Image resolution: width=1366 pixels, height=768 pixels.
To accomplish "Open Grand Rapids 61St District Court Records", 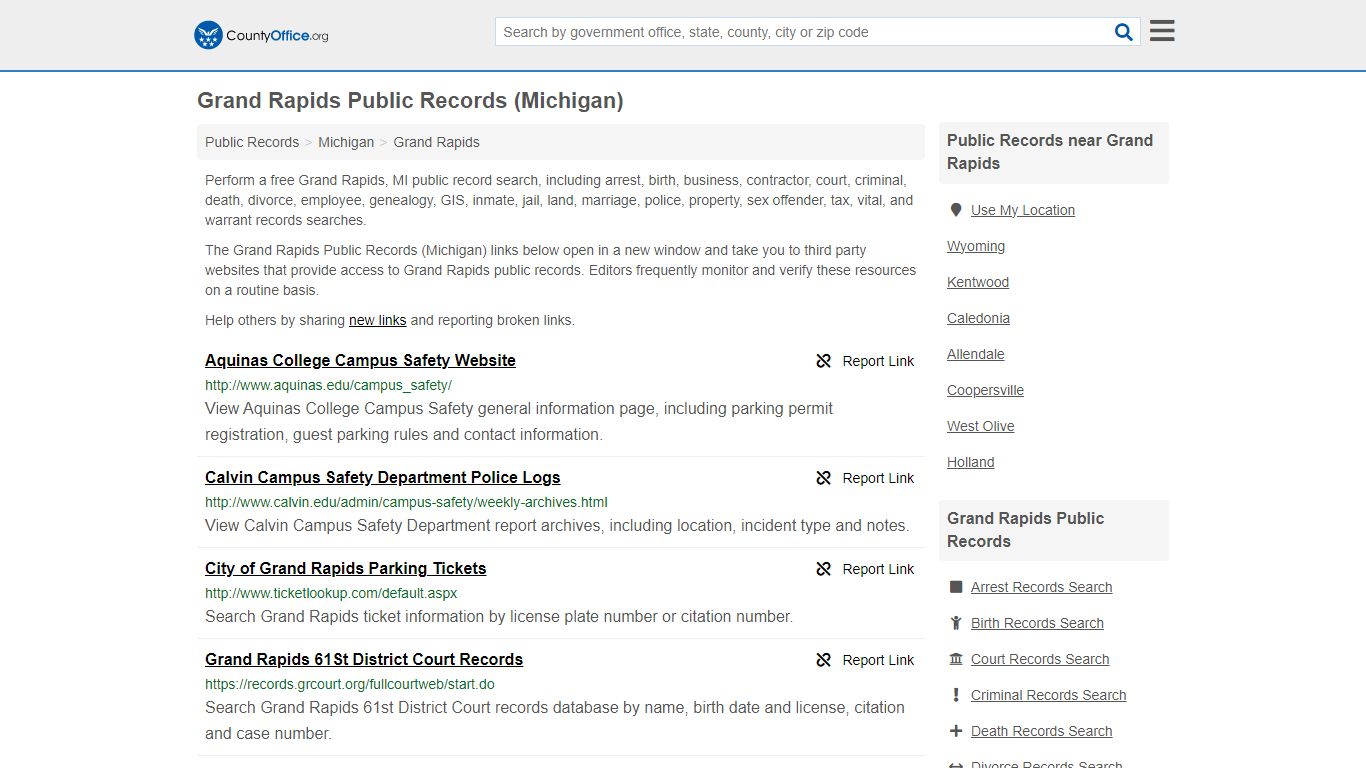I will (x=364, y=659).
